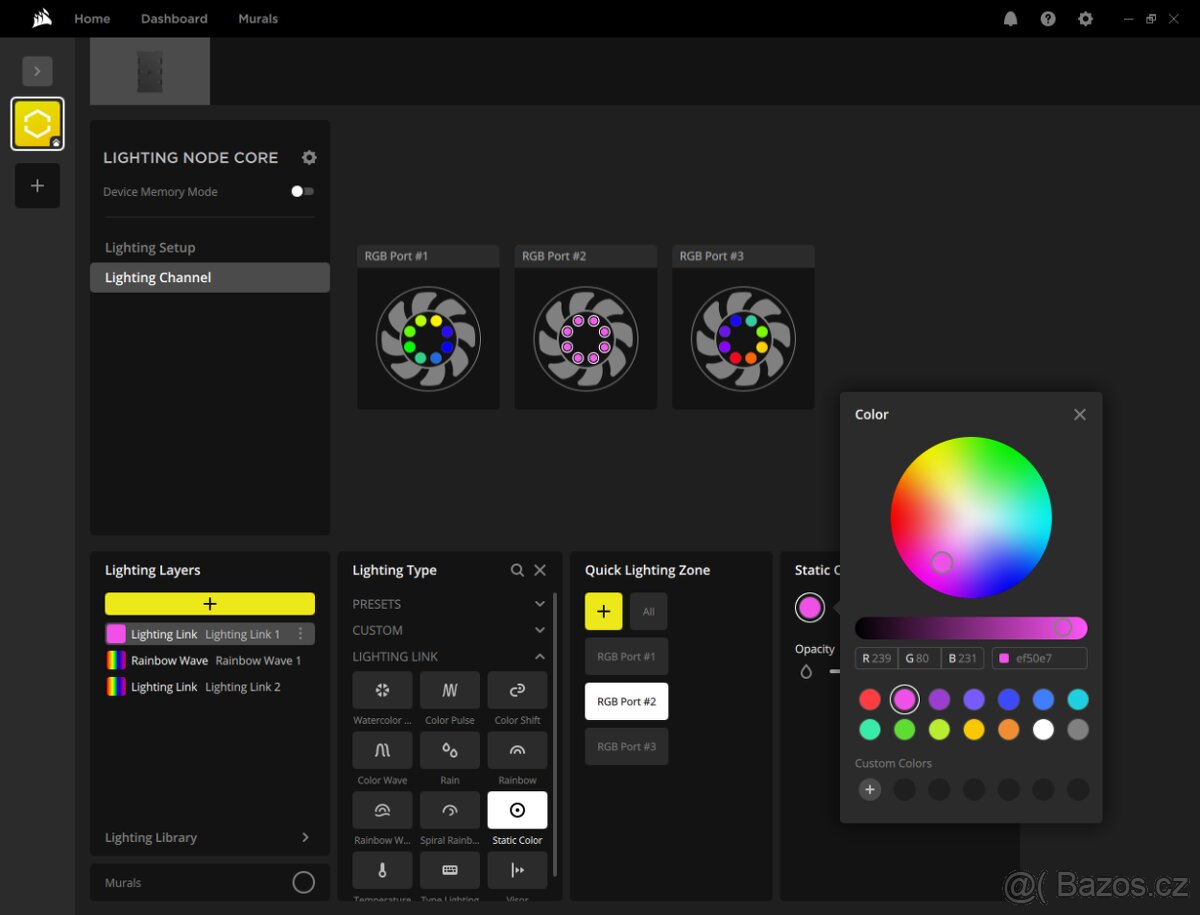
Task: Select the Color Shift link icon
Action: tap(517, 690)
